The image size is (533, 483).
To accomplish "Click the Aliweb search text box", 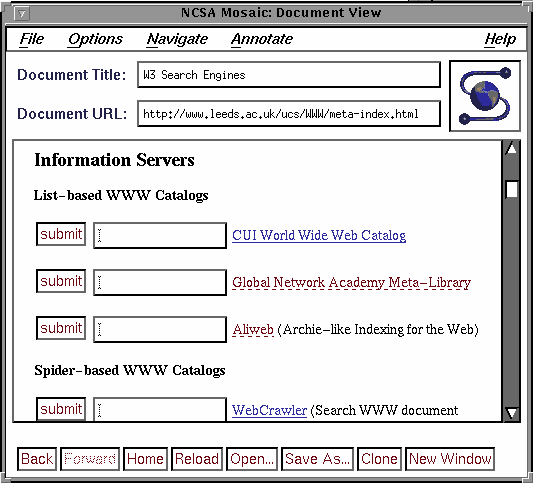I will [x=160, y=329].
